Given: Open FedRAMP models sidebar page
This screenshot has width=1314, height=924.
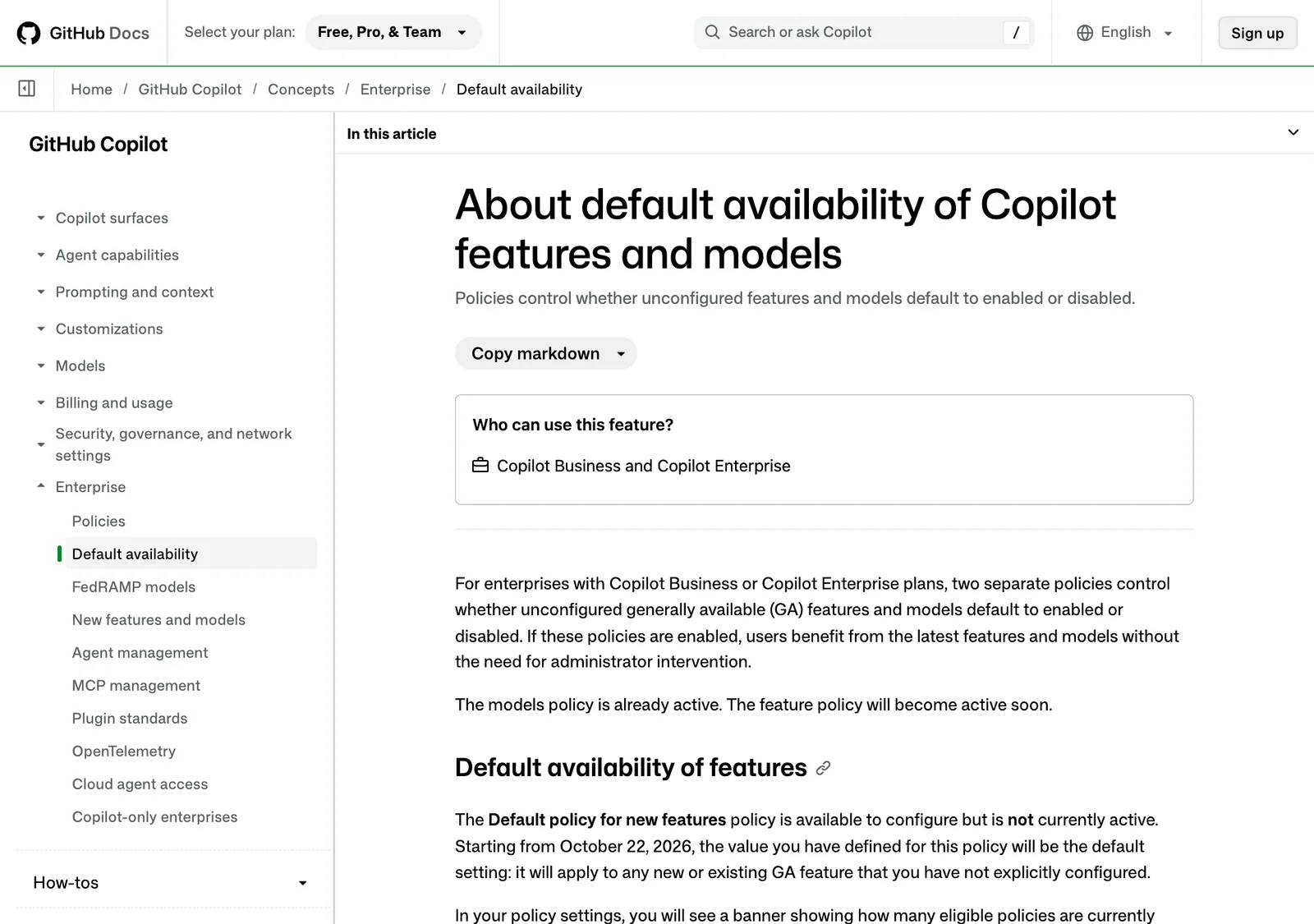Looking at the screenshot, I should (134, 587).
